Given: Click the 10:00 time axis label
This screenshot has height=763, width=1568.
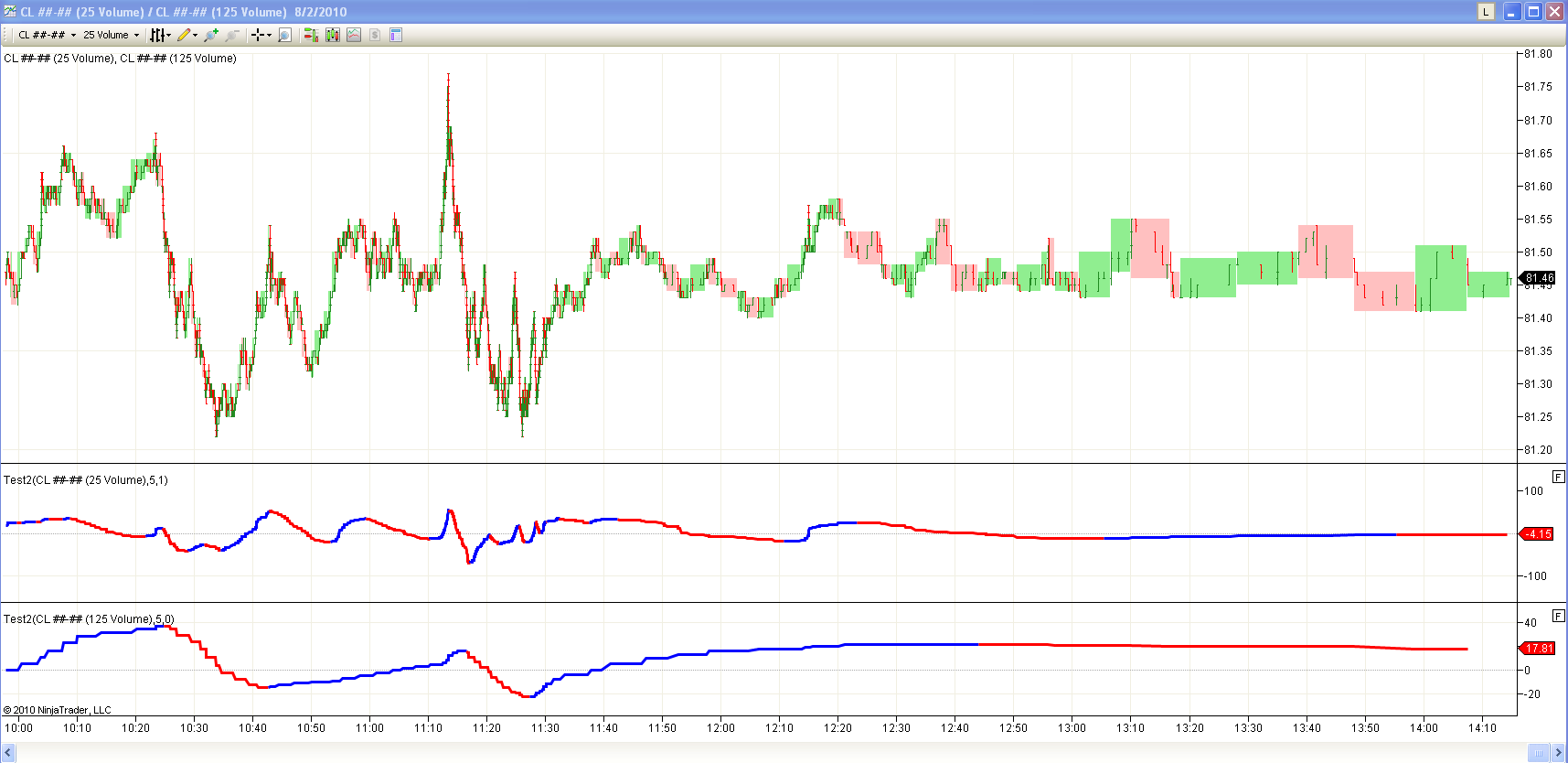Looking at the screenshot, I should [x=18, y=728].
